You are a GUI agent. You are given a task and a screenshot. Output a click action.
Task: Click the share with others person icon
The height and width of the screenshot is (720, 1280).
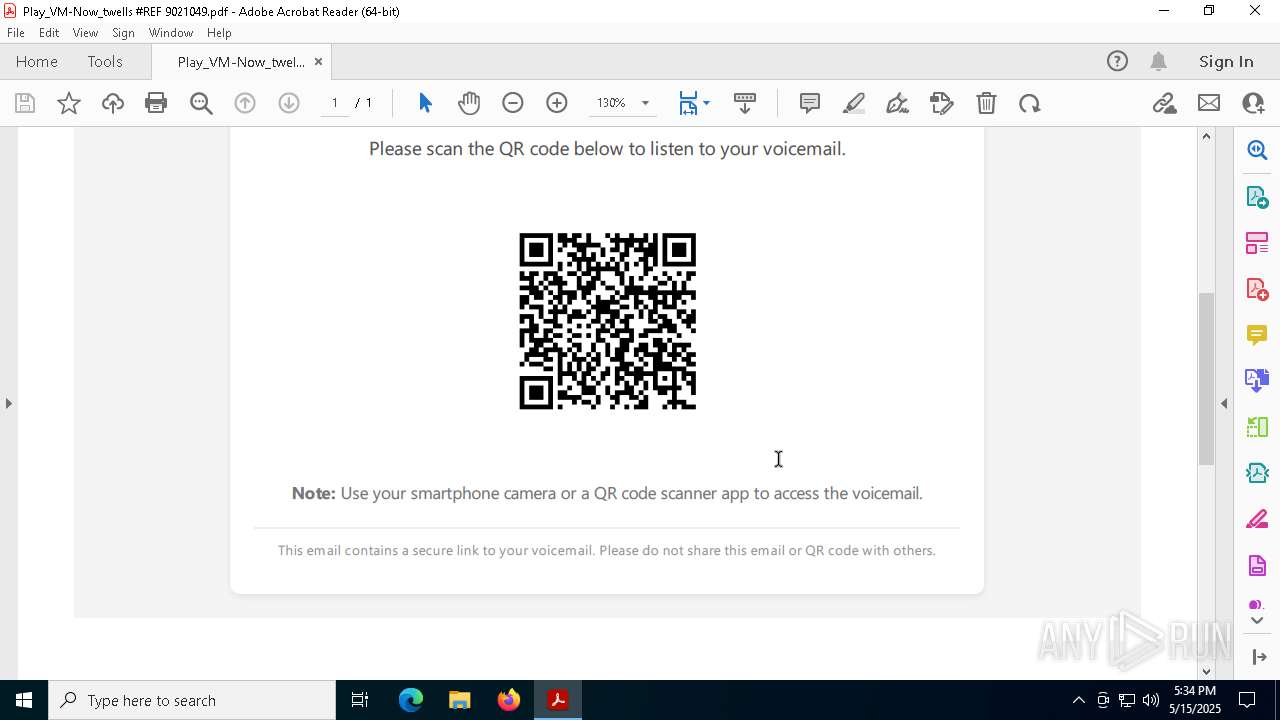click(x=1253, y=103)
